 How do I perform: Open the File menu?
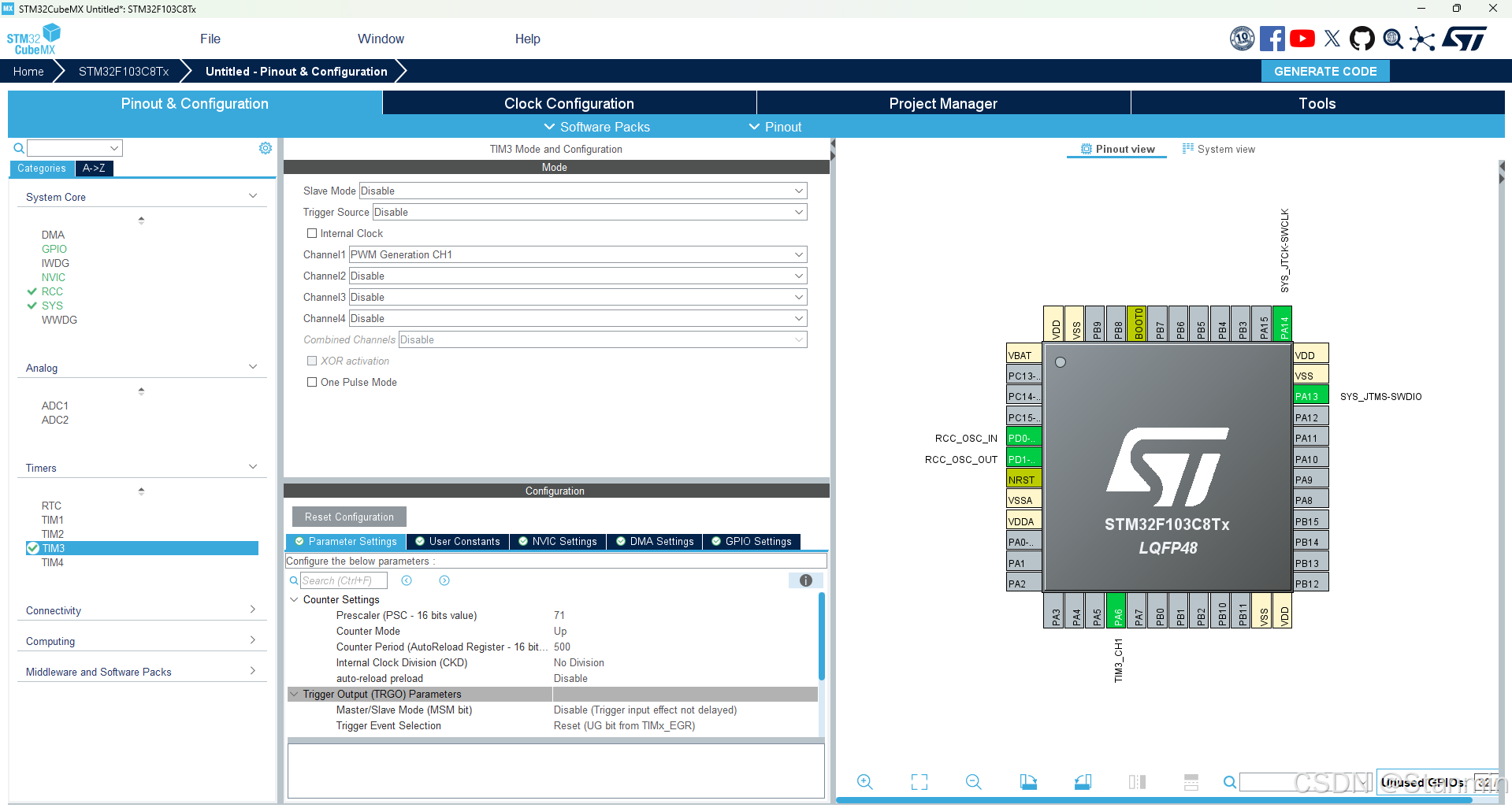[x=210, y=39]
